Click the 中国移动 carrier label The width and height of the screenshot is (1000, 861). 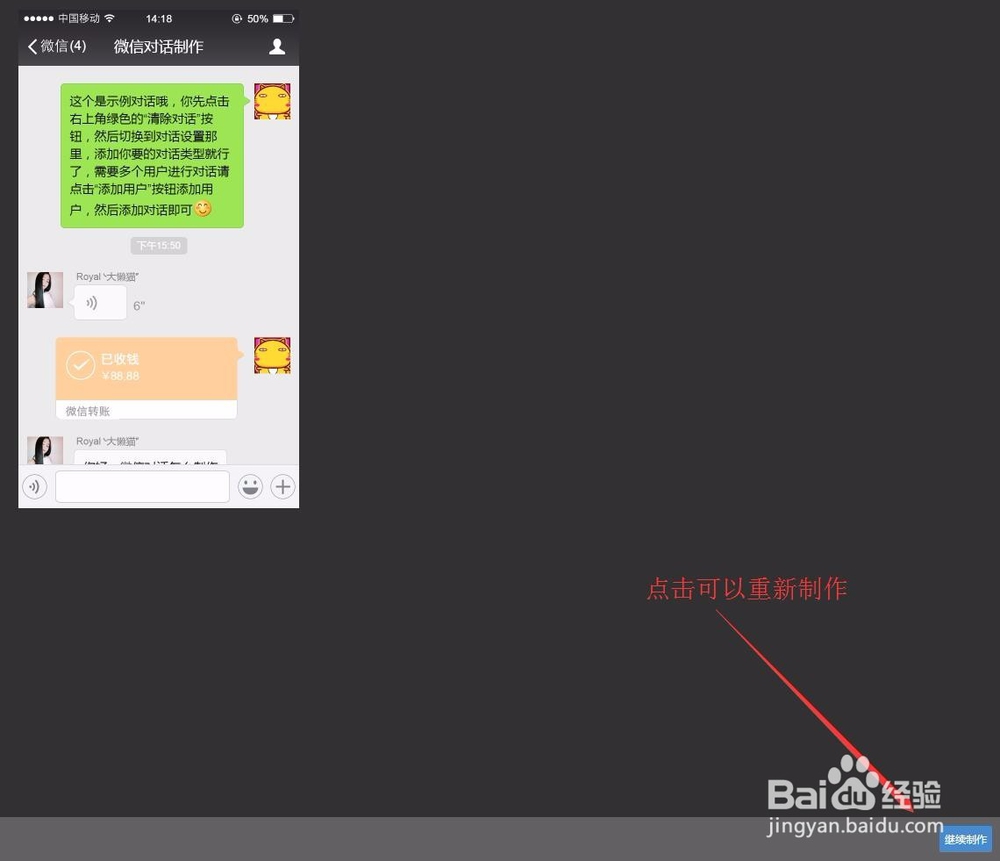point(79,18)
